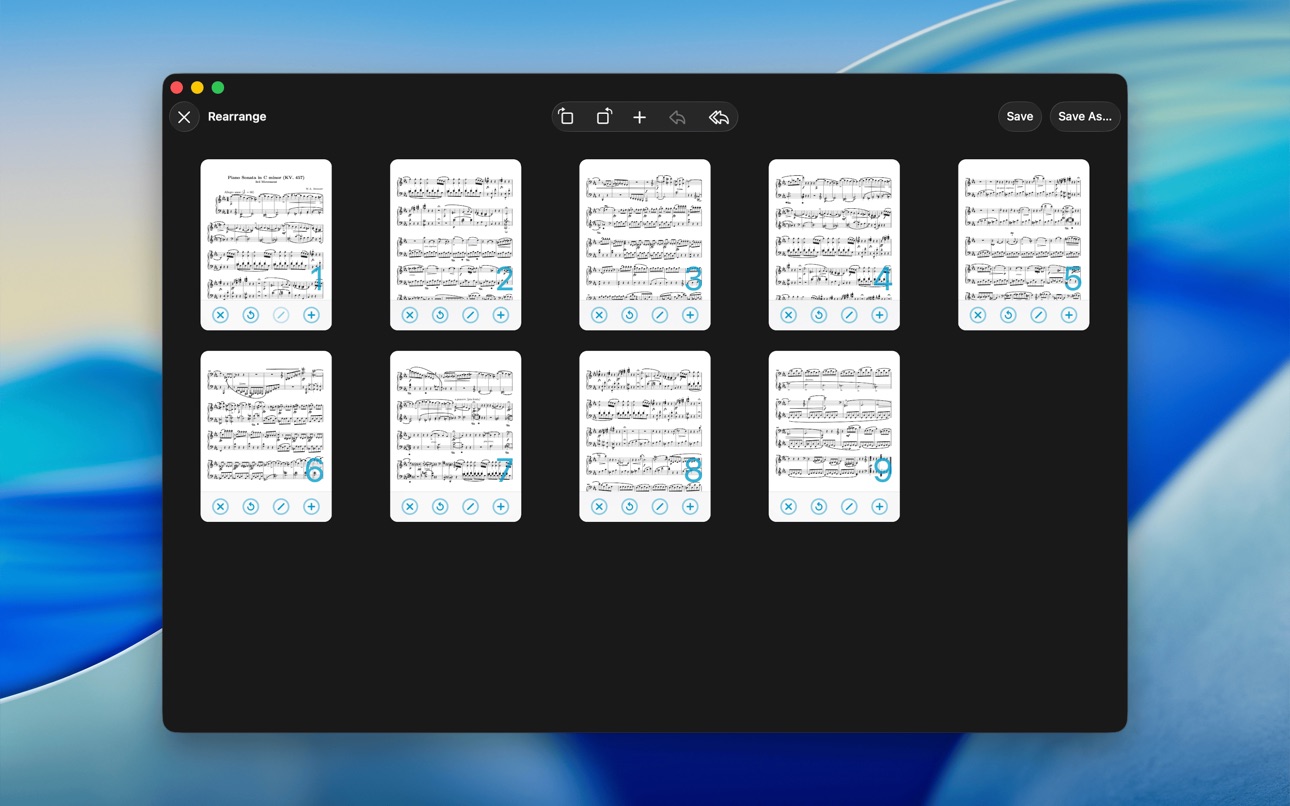This screenshot has width=1290, height=806.
Task: Rotate page 6 using its circular arrow
Action: pyautogui.click(x=251, y=507)
